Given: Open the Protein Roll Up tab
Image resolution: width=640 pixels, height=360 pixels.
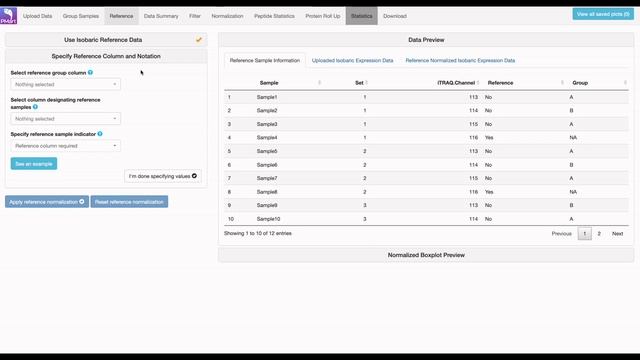Looking at the screenshot, I should 323,16.
